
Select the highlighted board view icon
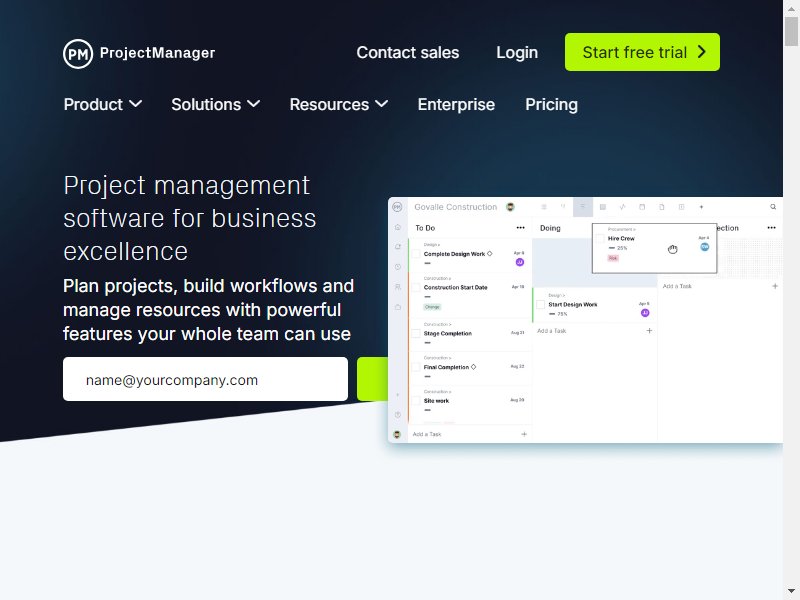(x=583, y=207)
